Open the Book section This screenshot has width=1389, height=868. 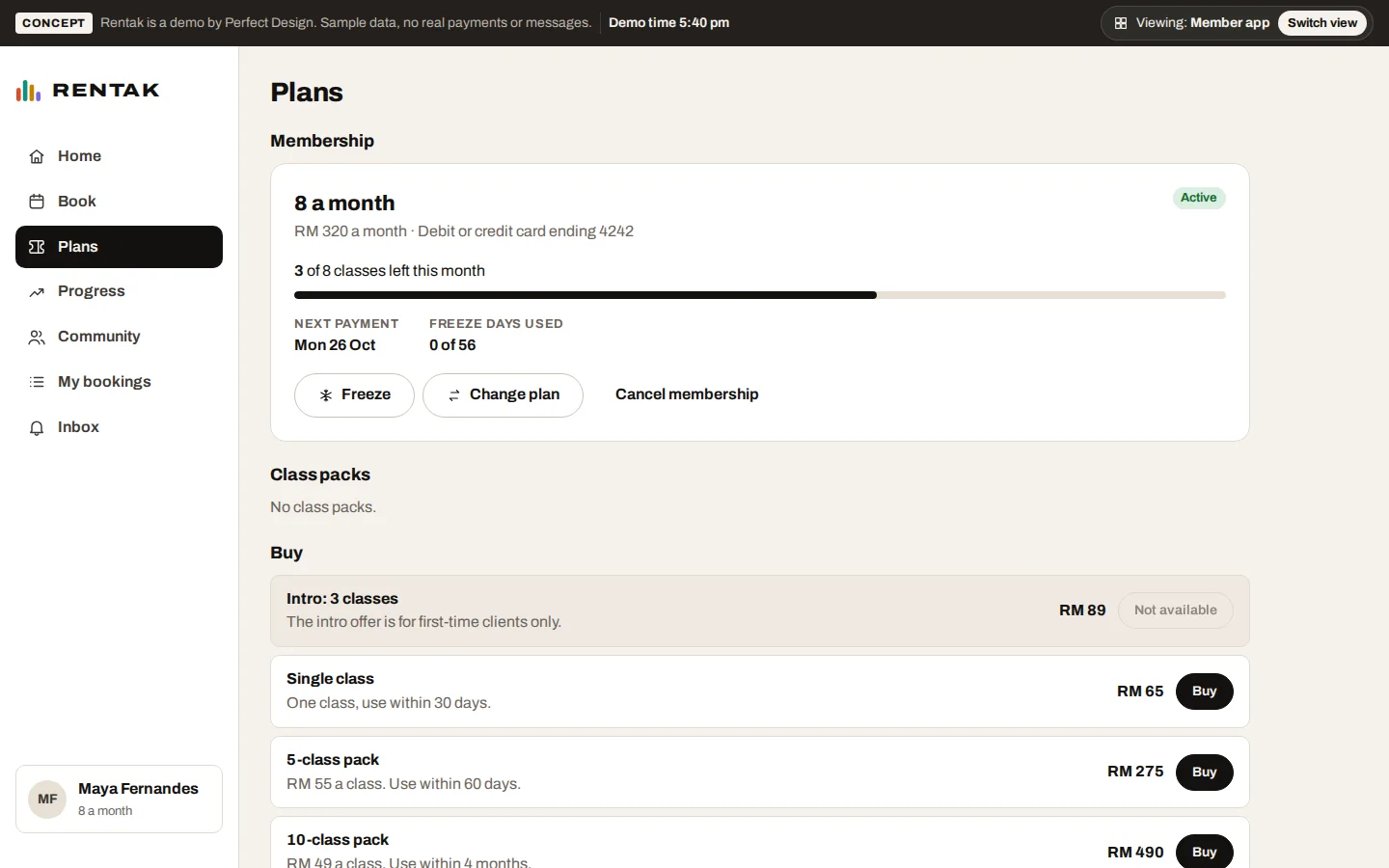[x=119, y=202]
